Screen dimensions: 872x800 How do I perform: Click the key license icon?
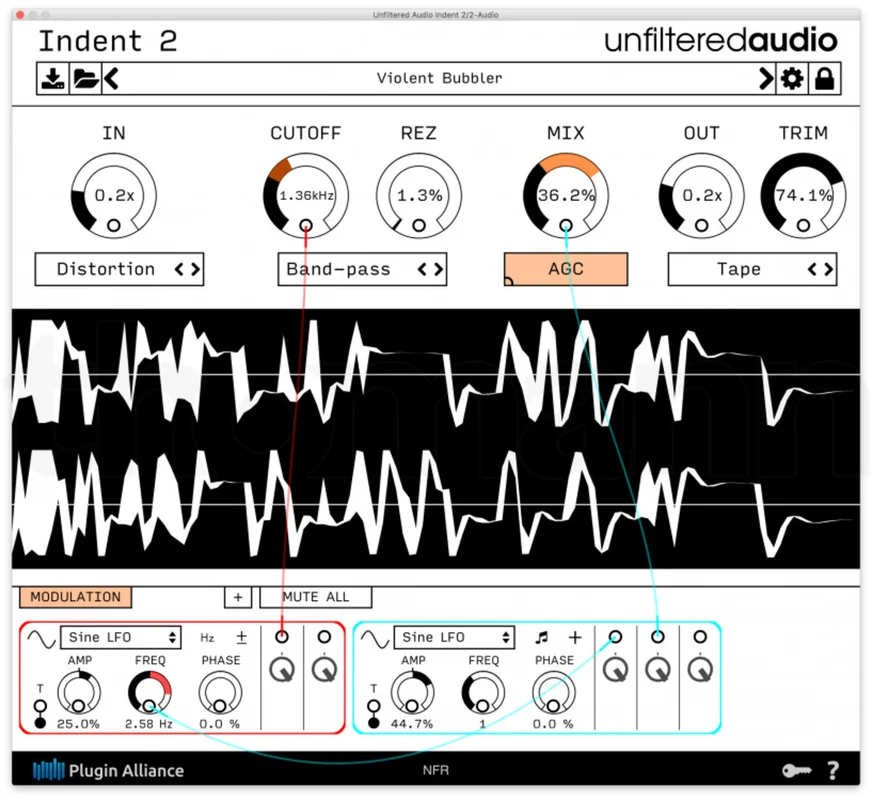point(796,771)
